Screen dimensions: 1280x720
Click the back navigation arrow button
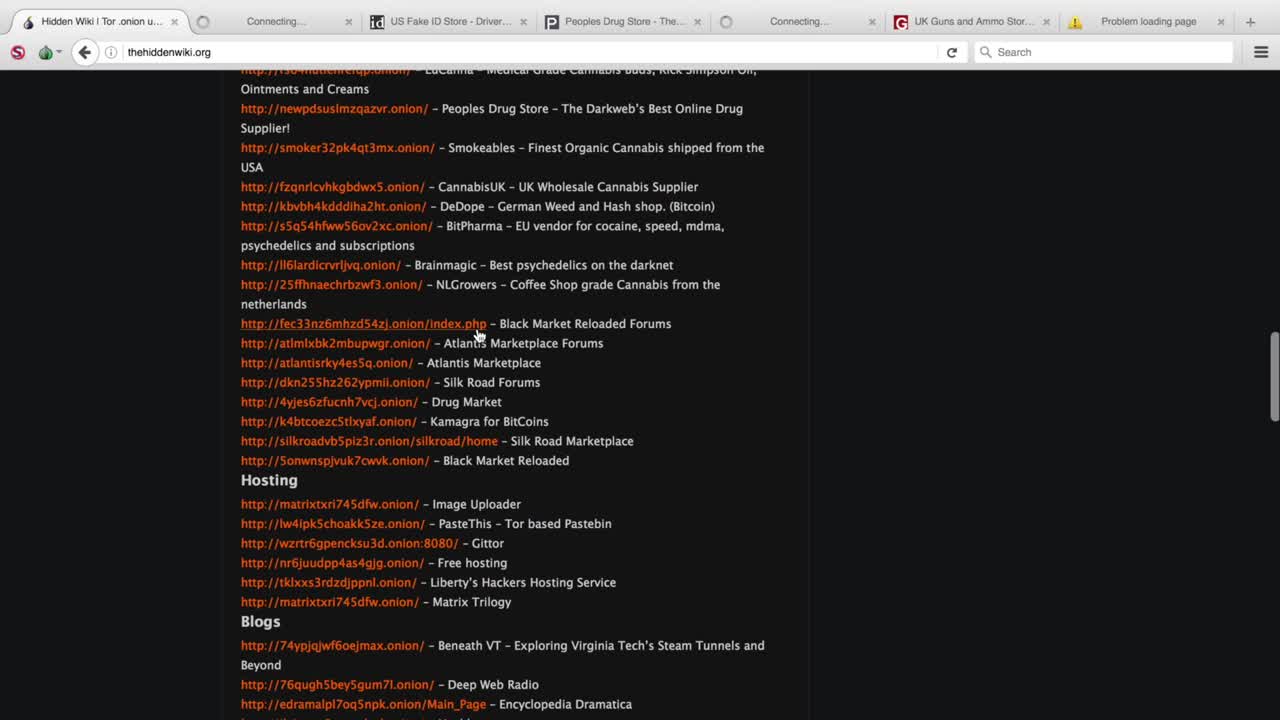pos(85,52)
